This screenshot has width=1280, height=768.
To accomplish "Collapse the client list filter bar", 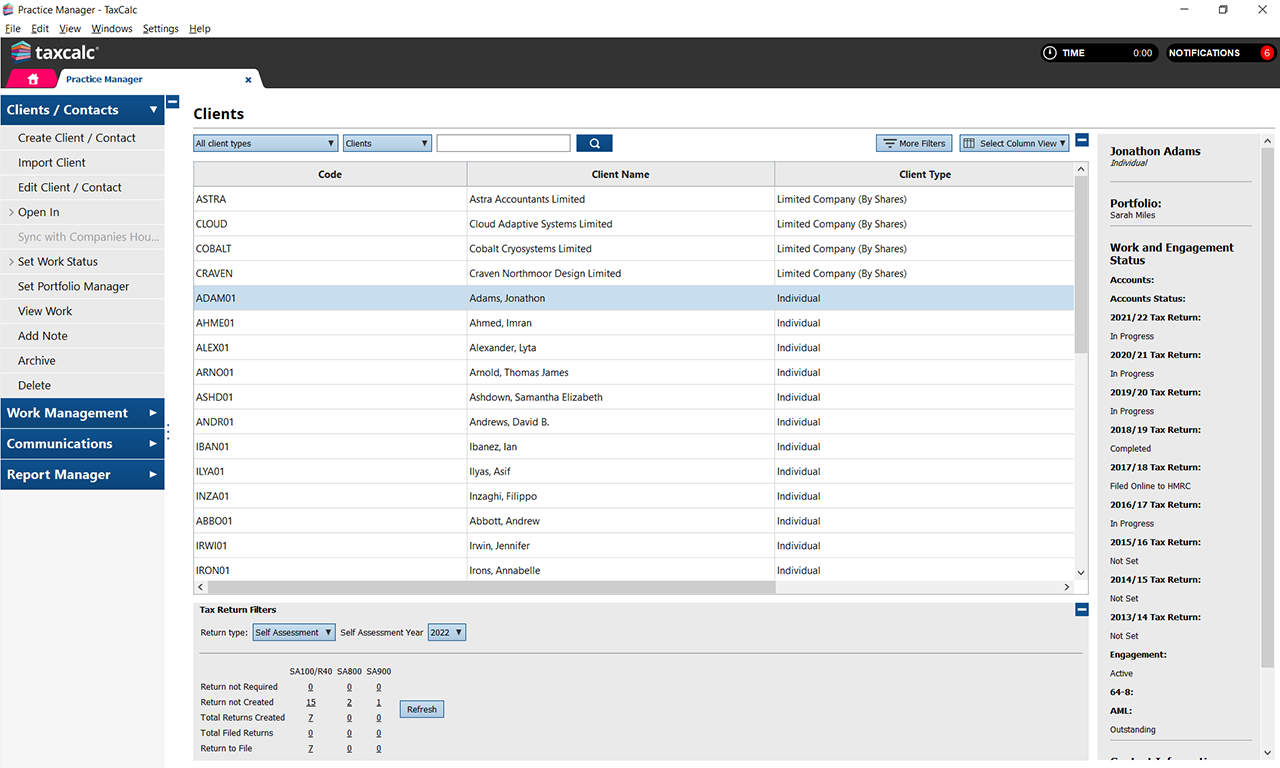I will pyautogui.click(x=1081, y=141).
